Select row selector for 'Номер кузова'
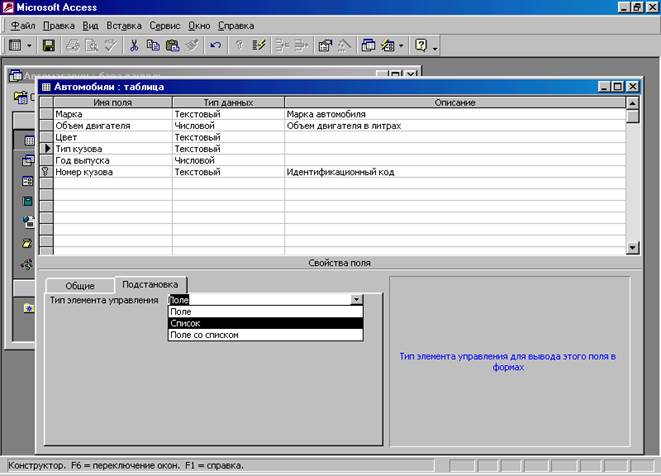Viewport: 661px width, 476px height. (x=45, y=172)
